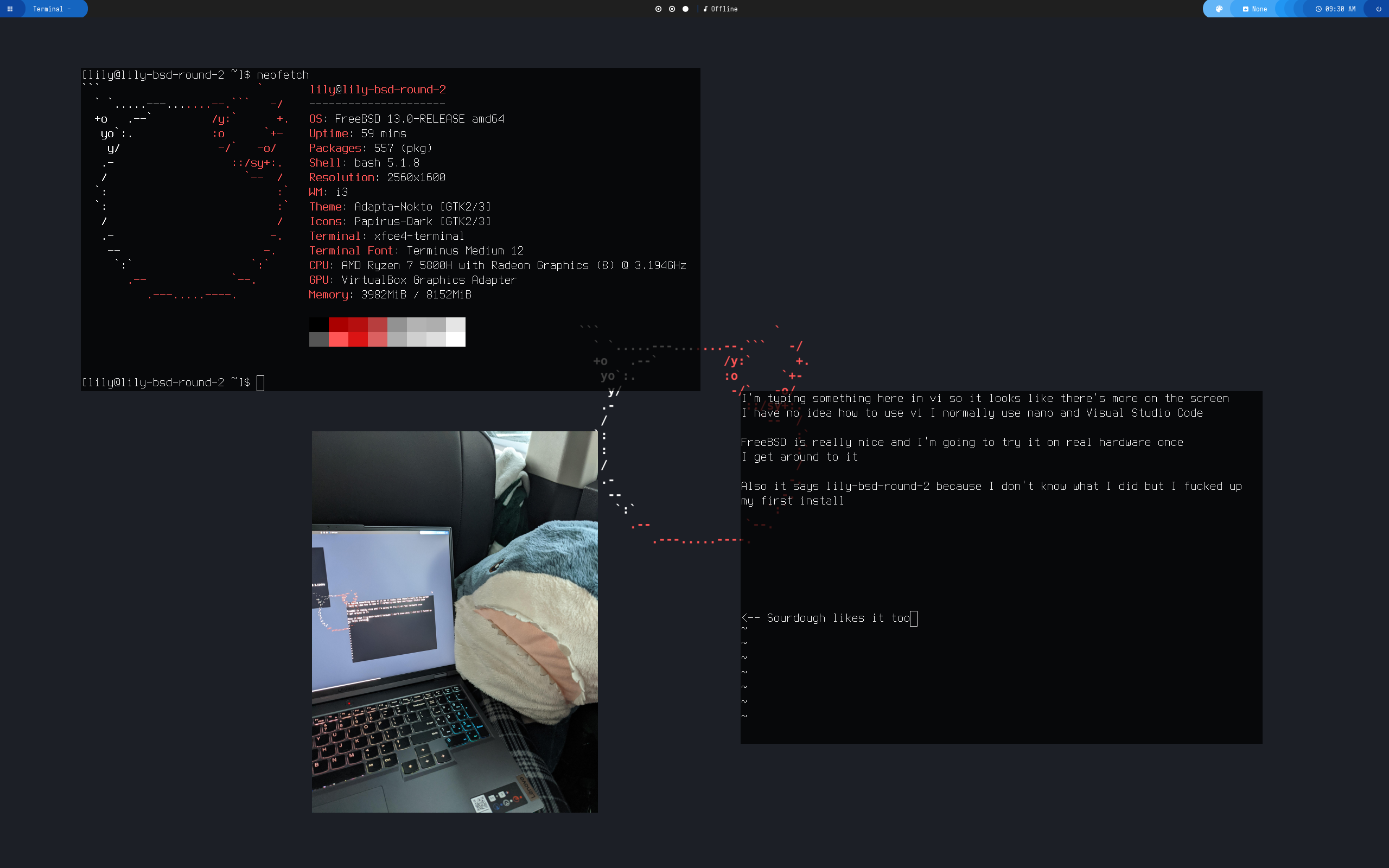
Task: Click the package updates icon beside None
Action: tap(1246, 9)
